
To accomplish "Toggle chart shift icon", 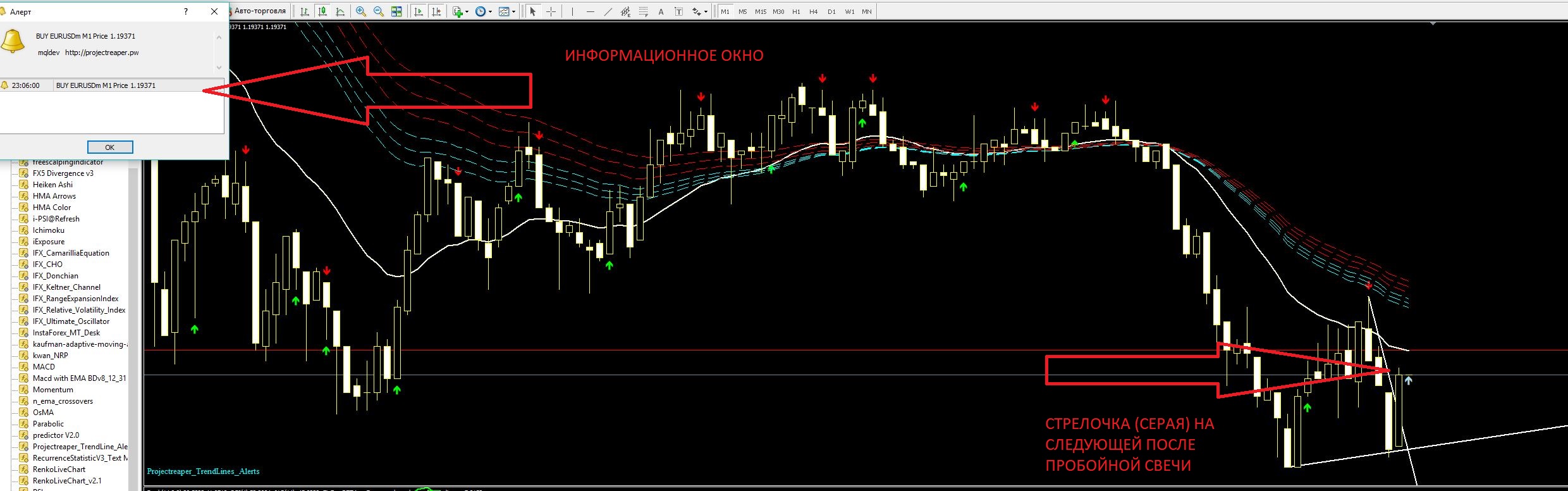I will (x=436, y=11).
